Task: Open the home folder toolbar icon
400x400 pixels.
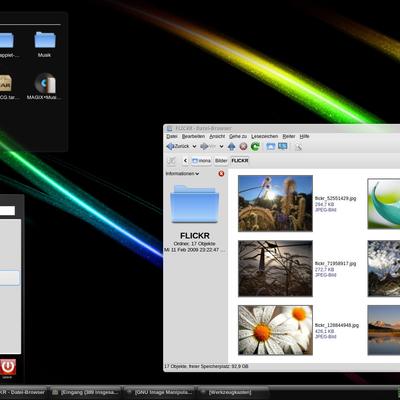Action: [271, 146]
